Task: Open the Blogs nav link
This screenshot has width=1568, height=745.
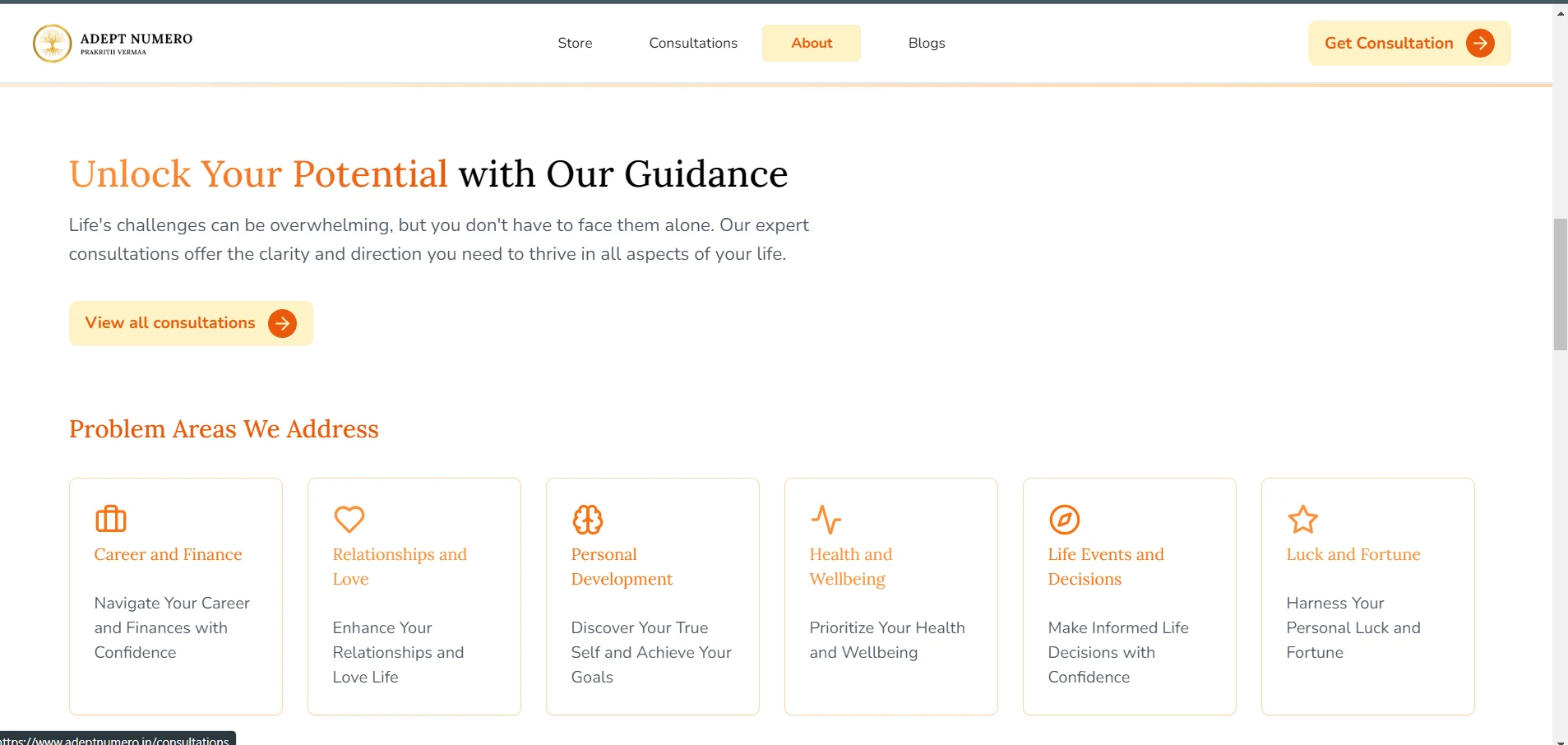Action: 927,44
